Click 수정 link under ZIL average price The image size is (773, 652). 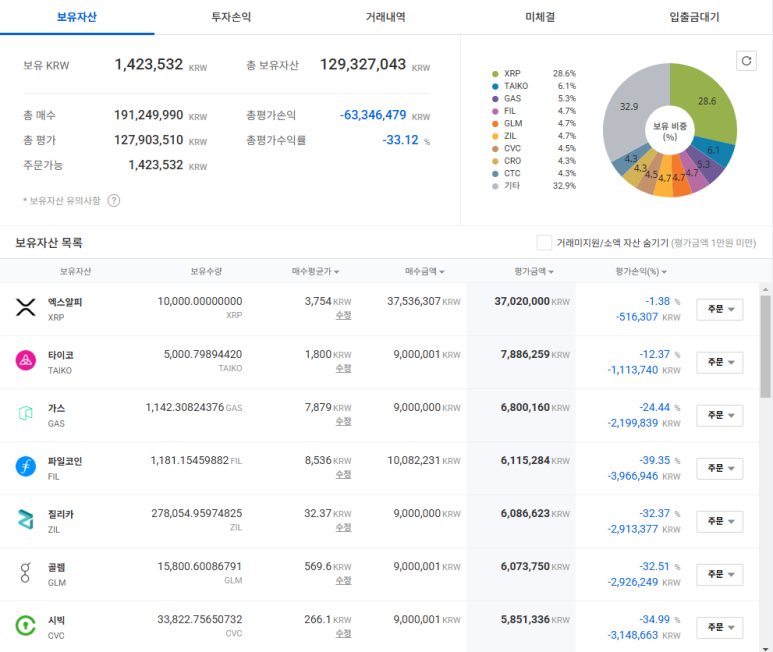click(x=343, y=527)
